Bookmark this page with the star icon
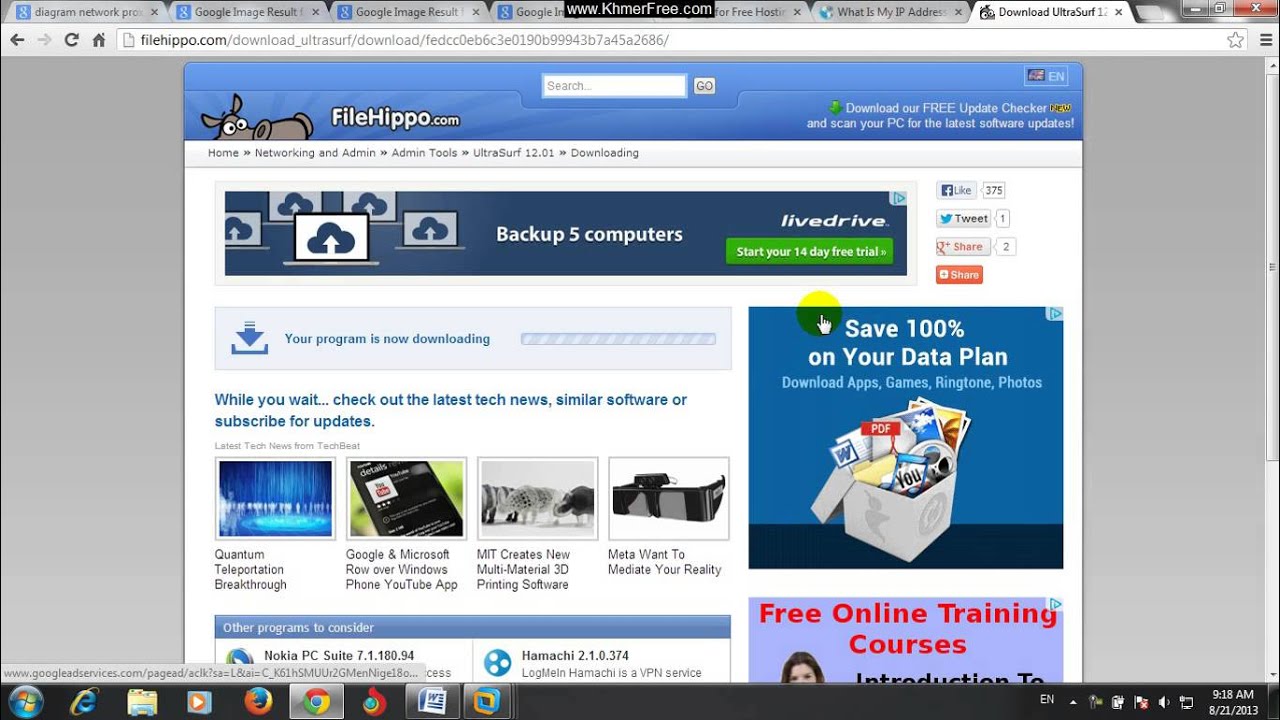This screenshot has width=1280, height=720. pos(1235,40)
